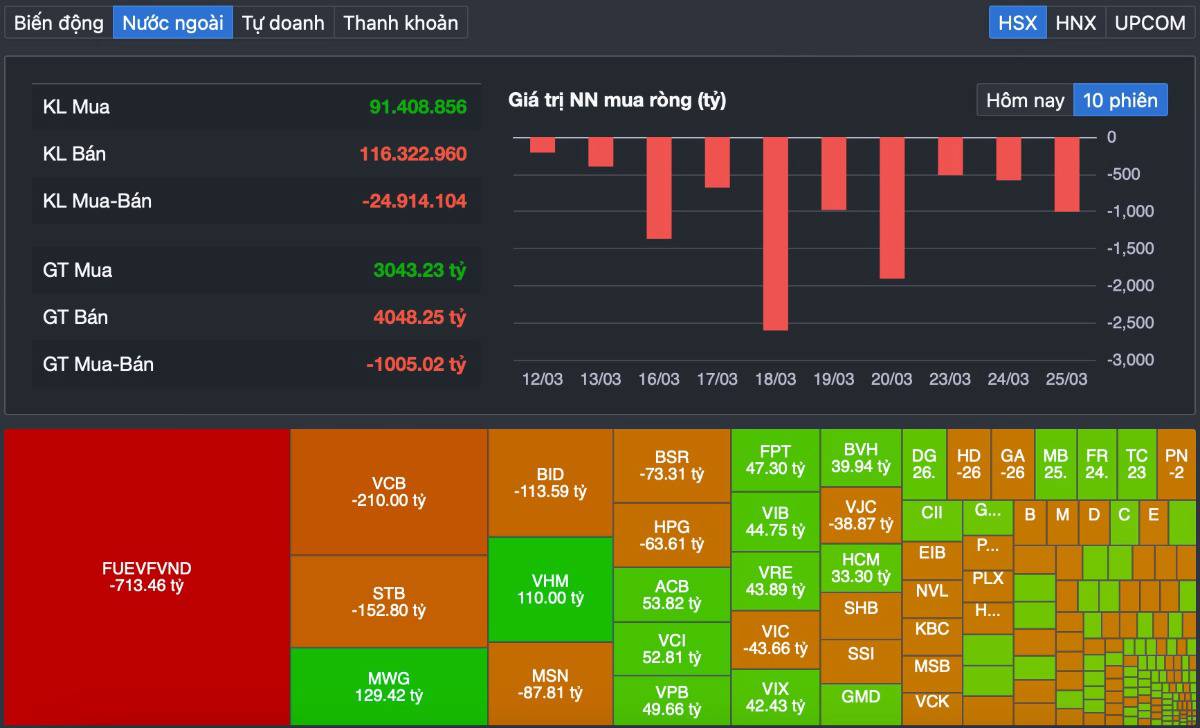Select the 10 phiên view button
This screenshot has width=1200, height=728.
coord(1120,100)
